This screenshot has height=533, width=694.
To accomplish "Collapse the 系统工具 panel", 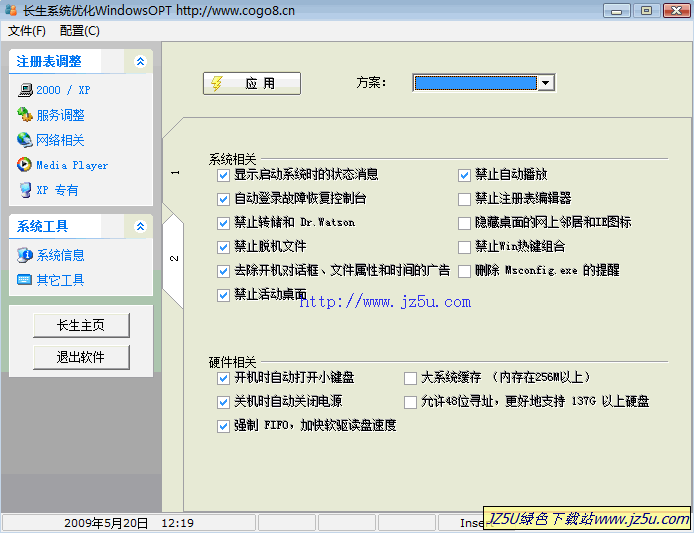I will [140, 226].
